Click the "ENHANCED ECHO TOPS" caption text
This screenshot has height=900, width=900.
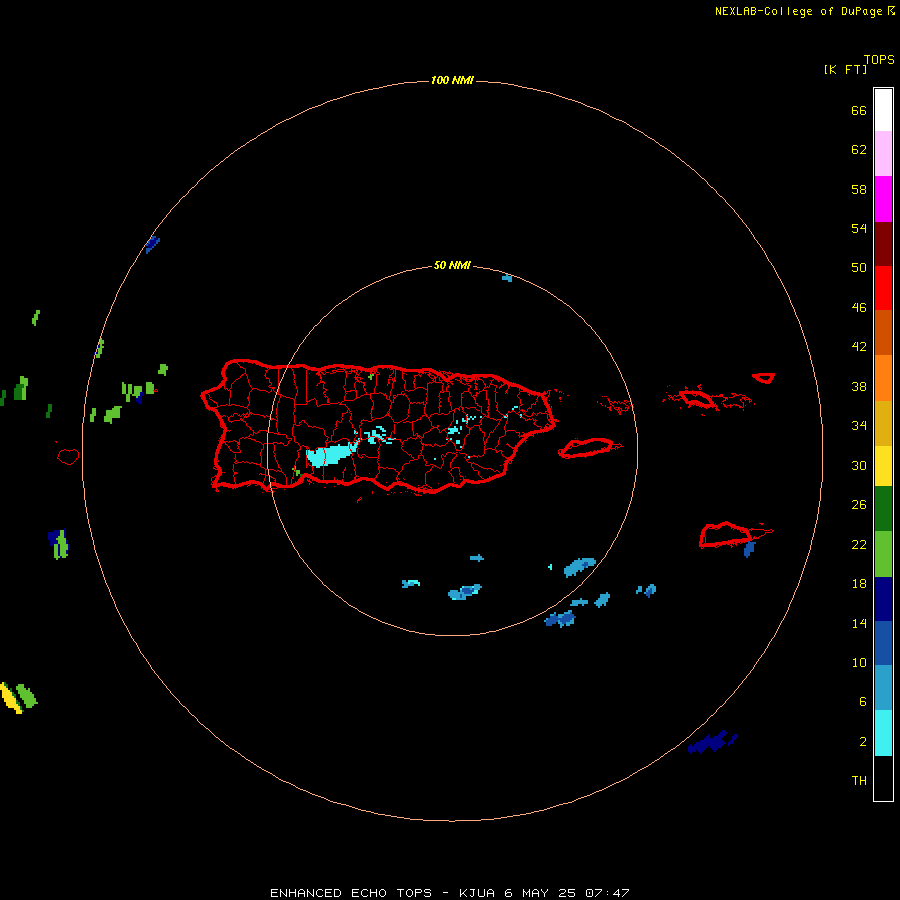[351, 893]
